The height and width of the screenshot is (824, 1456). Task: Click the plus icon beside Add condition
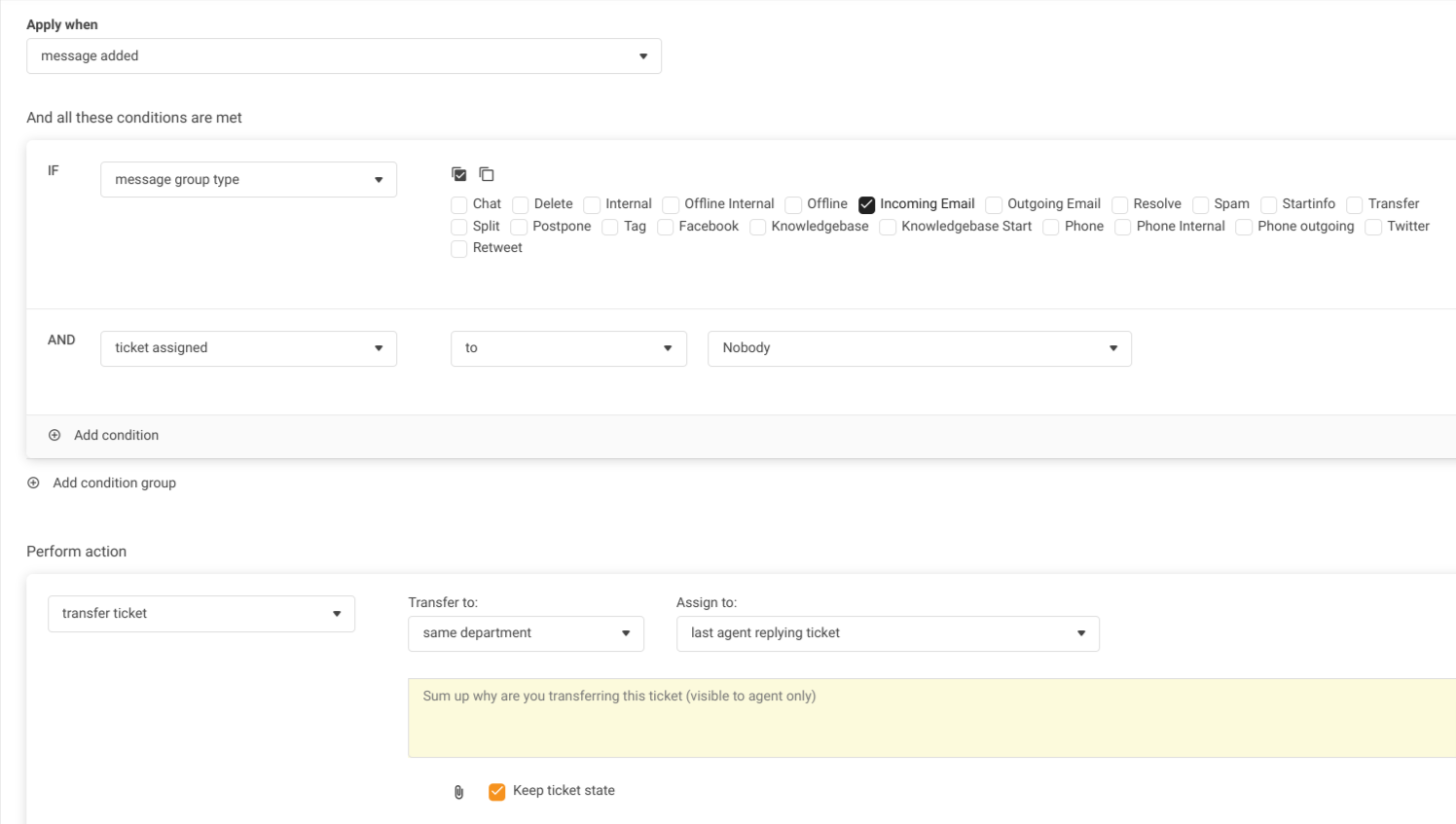tap(55, 435)
